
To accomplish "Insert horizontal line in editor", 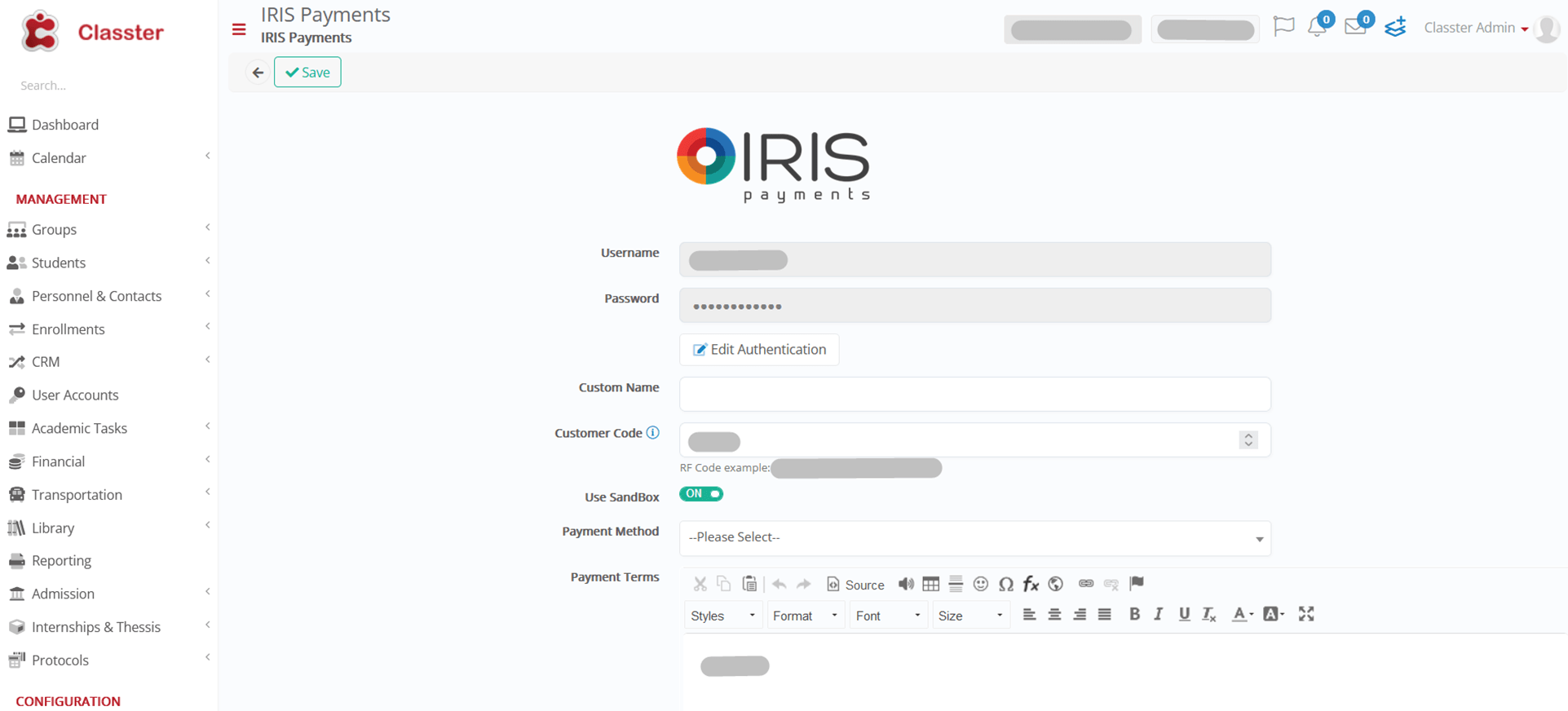I will click(x=956, y=584).
